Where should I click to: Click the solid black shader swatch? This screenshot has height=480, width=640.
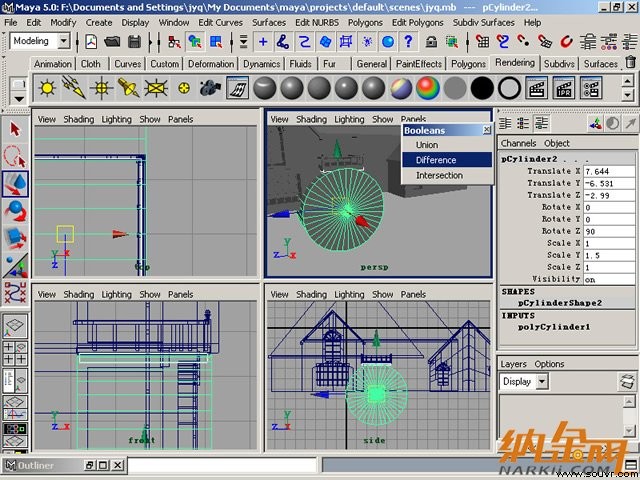tap(482, 88)
